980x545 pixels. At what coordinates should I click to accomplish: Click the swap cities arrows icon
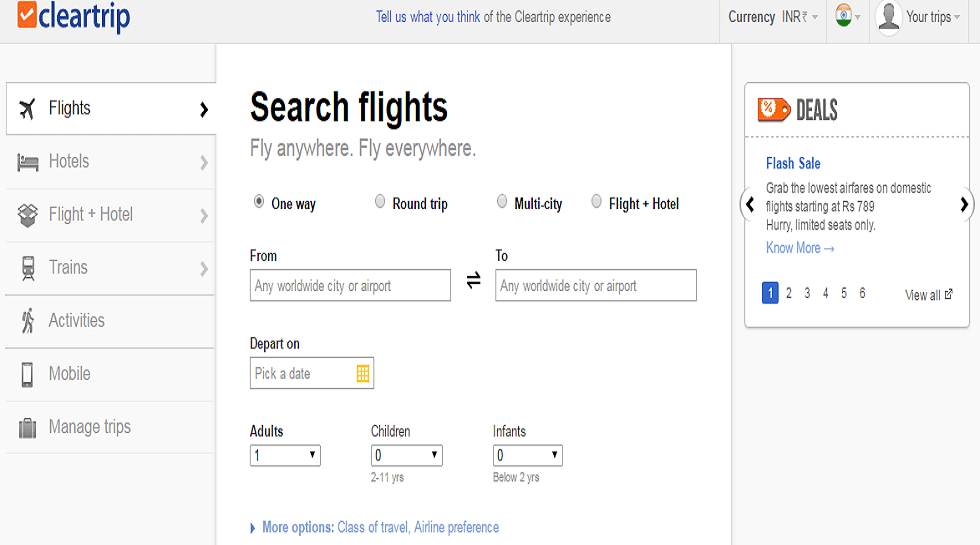[x=473, y=282]
